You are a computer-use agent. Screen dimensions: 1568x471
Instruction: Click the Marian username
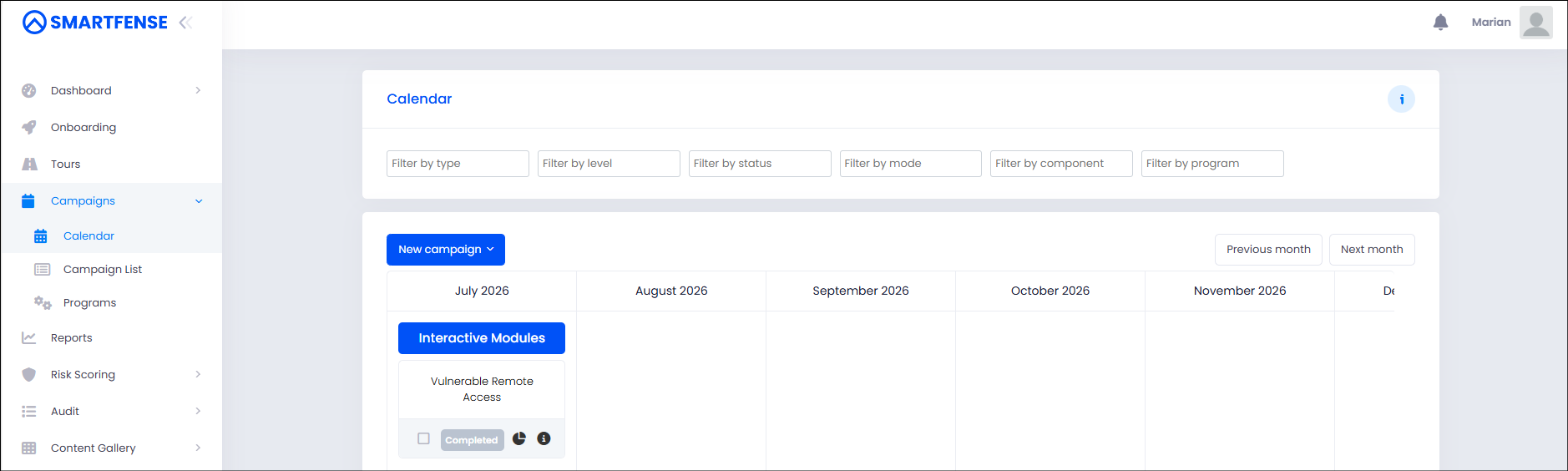click(1491, 23)
